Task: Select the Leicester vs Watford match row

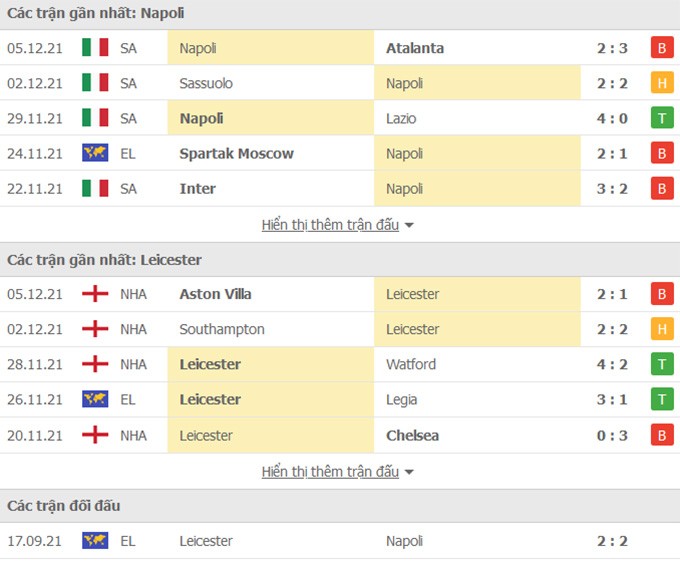Action: (340, 364)
